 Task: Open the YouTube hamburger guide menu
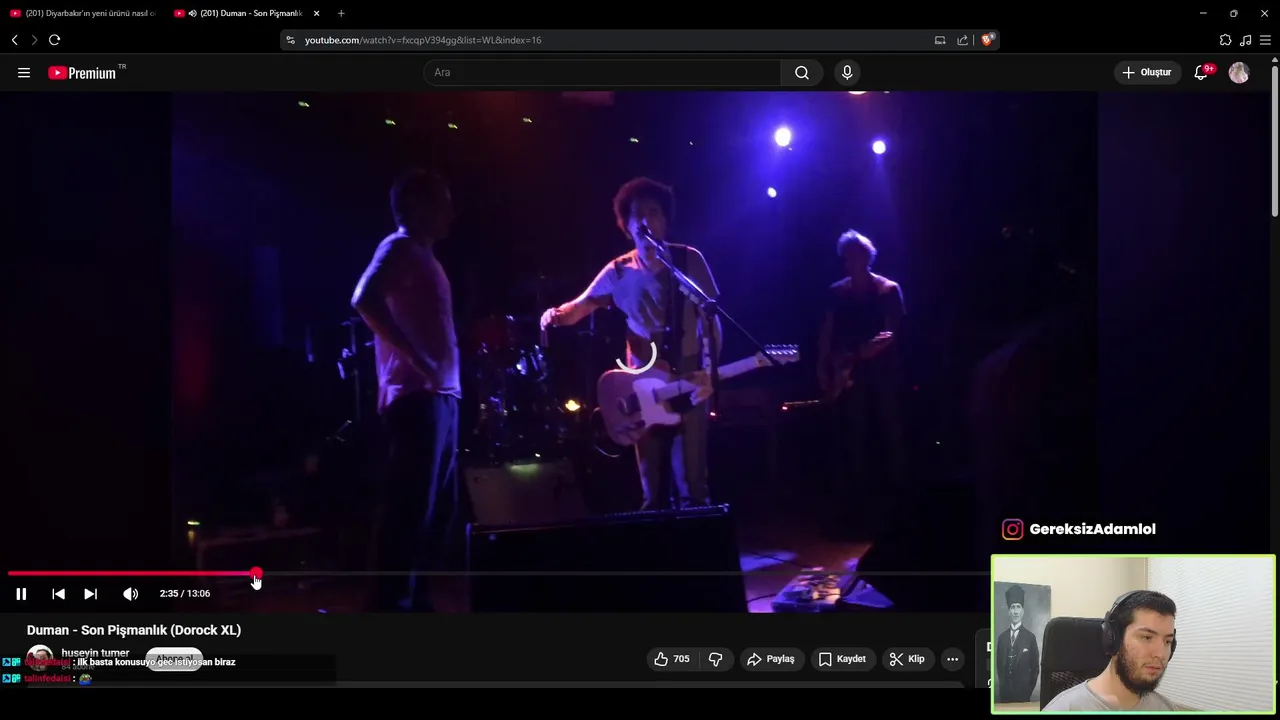click(x=24, y=73)
